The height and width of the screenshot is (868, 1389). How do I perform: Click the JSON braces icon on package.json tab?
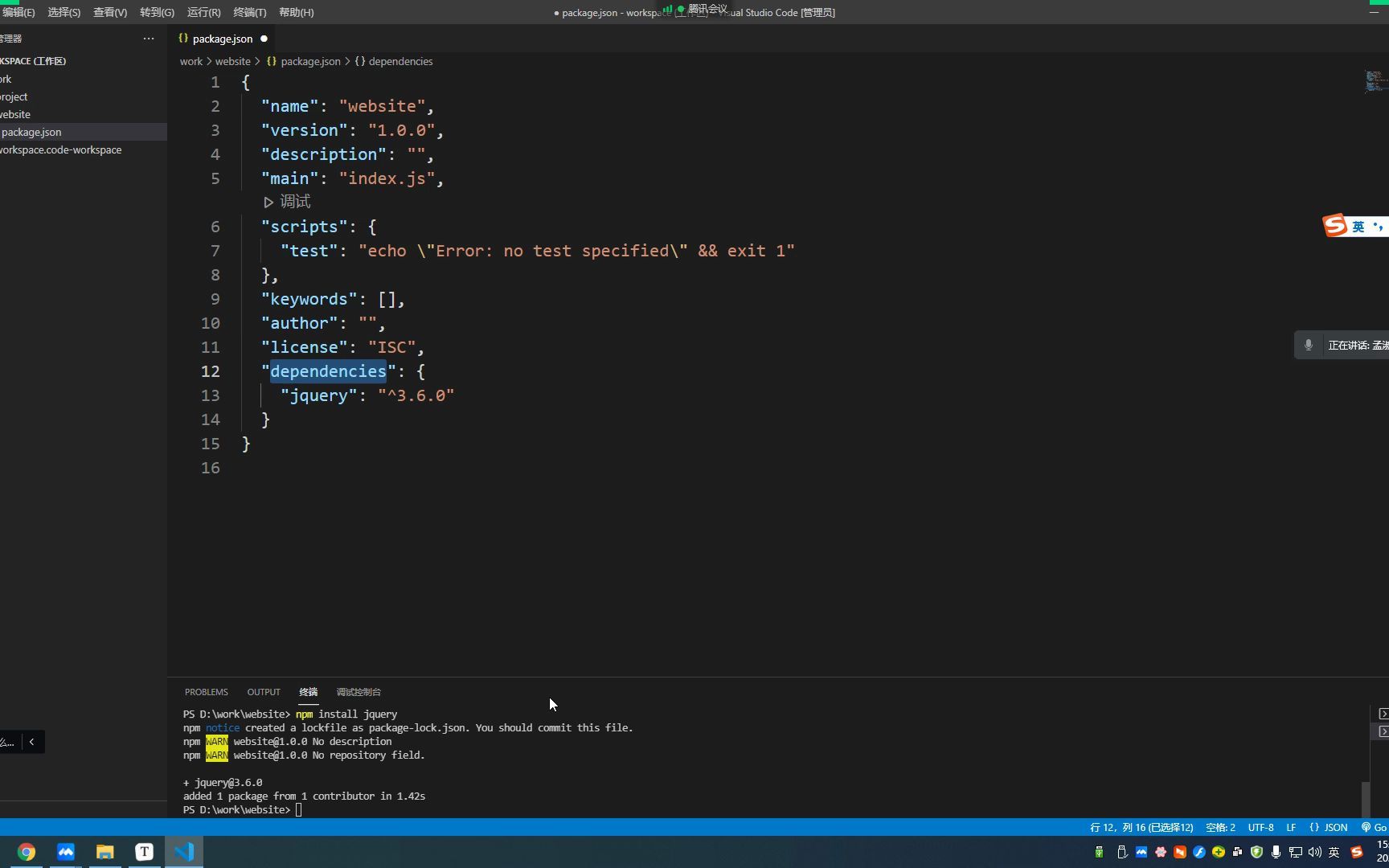pyautogui.click(x=183, y=39)
